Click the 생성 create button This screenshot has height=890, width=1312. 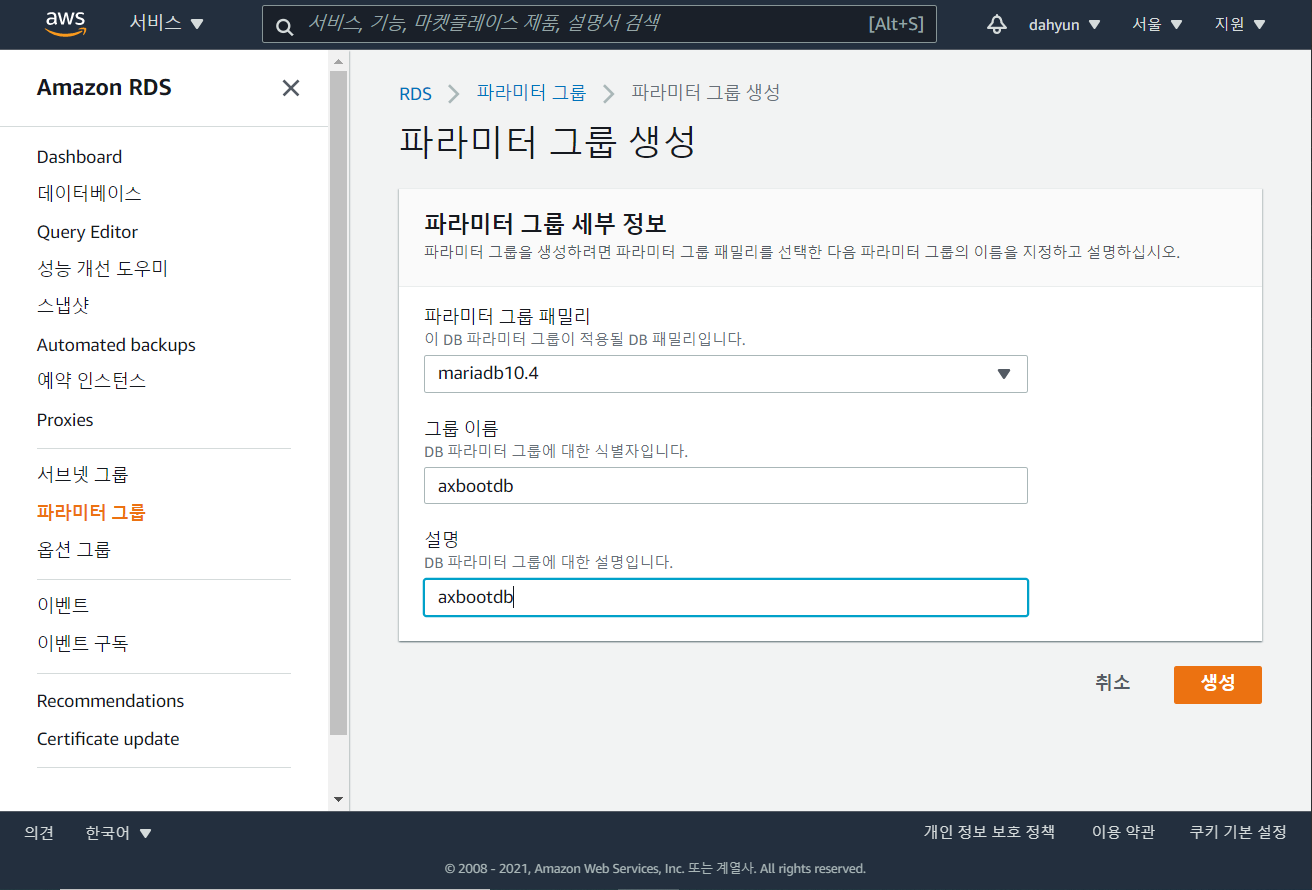[1217, 684]
